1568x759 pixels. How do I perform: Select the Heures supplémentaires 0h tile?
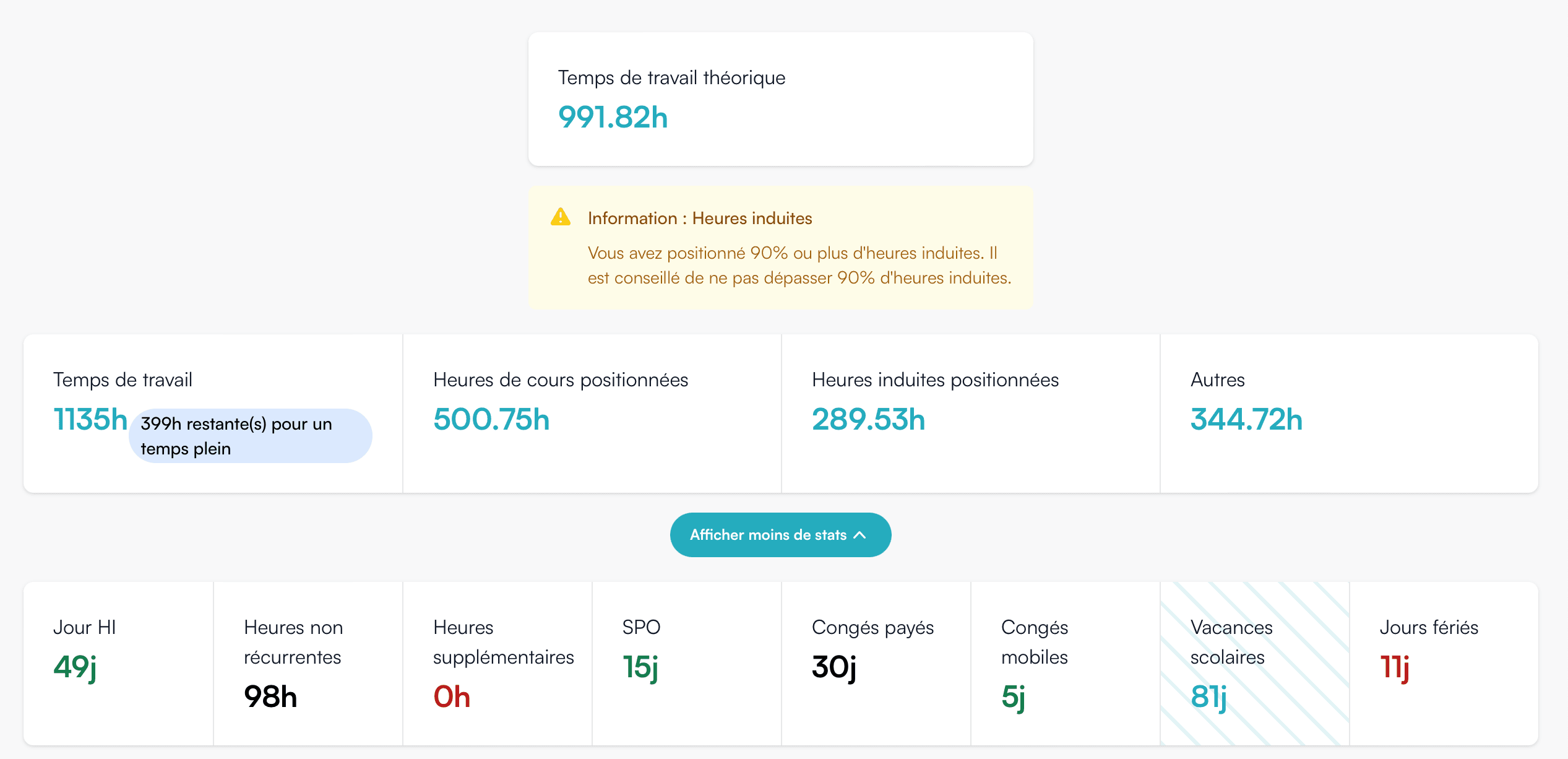[x=498, y=663]
